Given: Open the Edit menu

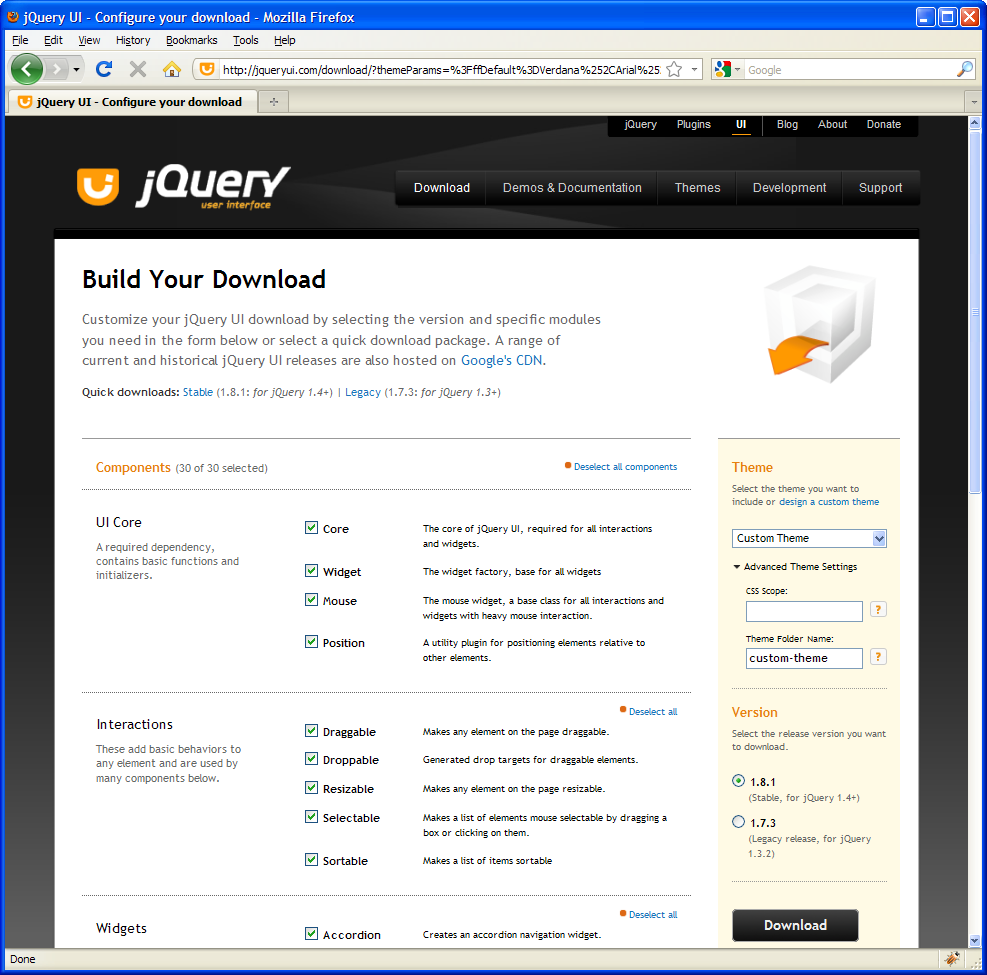Looking at the screenshot, I should click(x=53, y=40).
